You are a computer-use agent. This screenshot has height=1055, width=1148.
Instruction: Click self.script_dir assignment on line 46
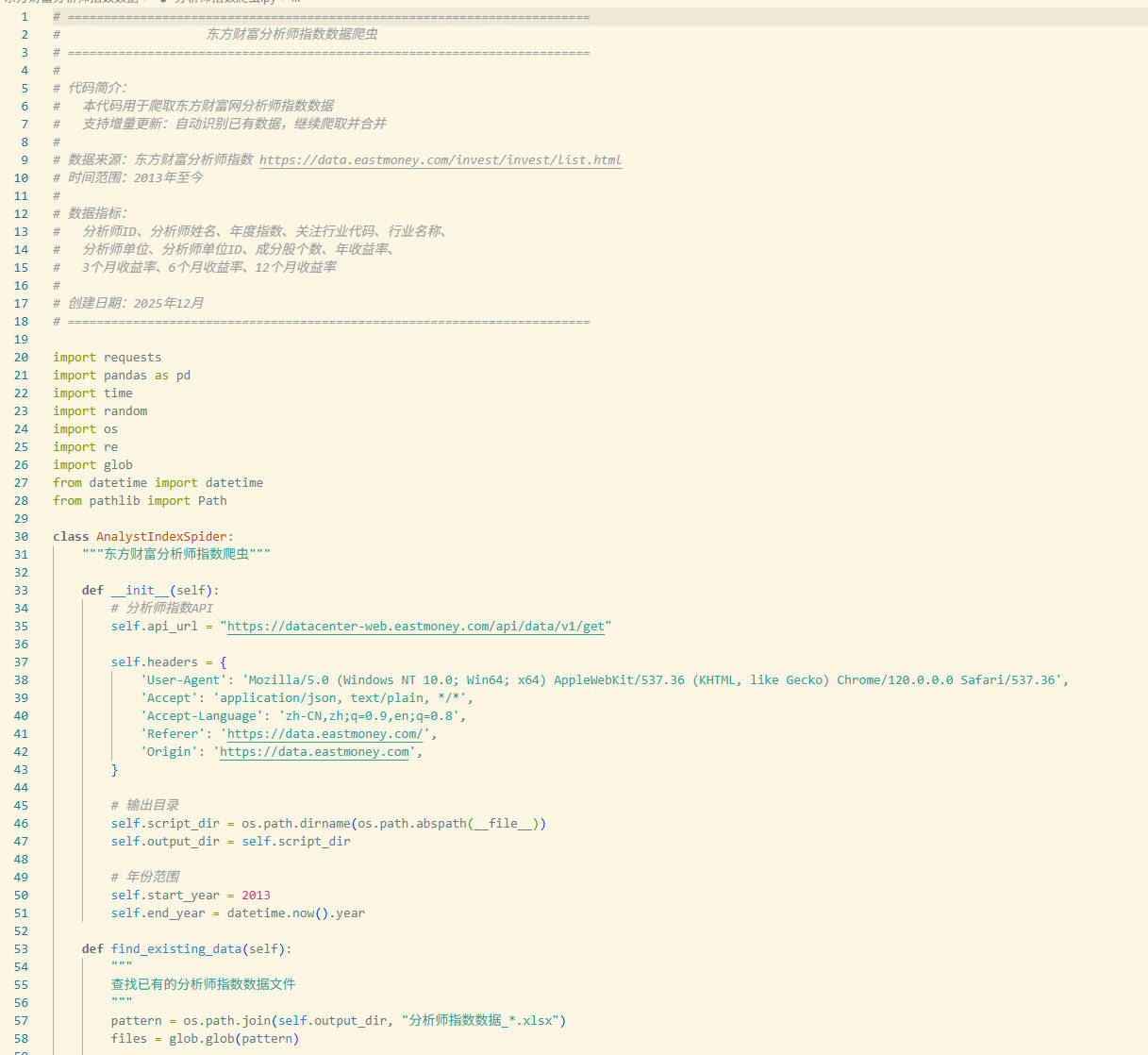[328, 823]
